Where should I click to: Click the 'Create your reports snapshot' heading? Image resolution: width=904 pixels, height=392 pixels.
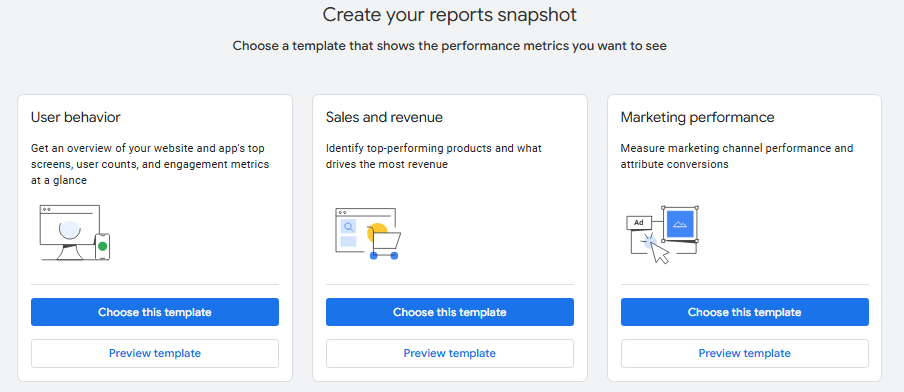450,14
